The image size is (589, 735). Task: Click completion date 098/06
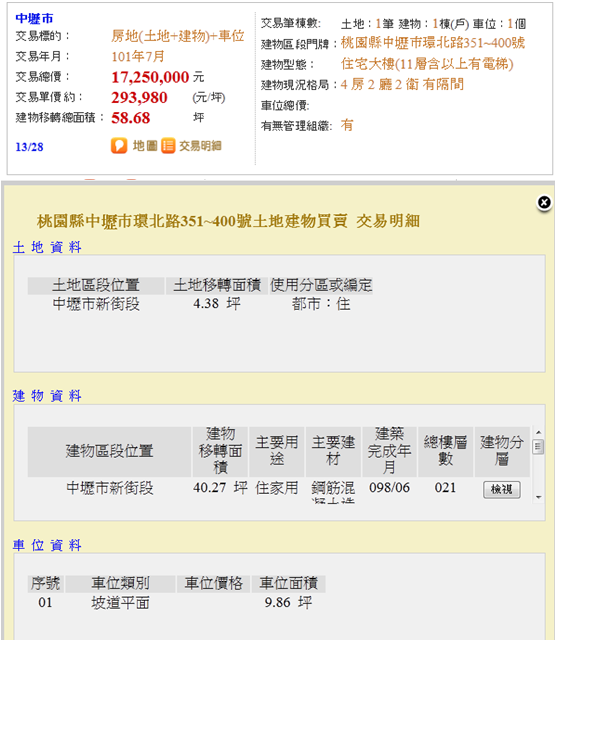click(x=389, y=488)
